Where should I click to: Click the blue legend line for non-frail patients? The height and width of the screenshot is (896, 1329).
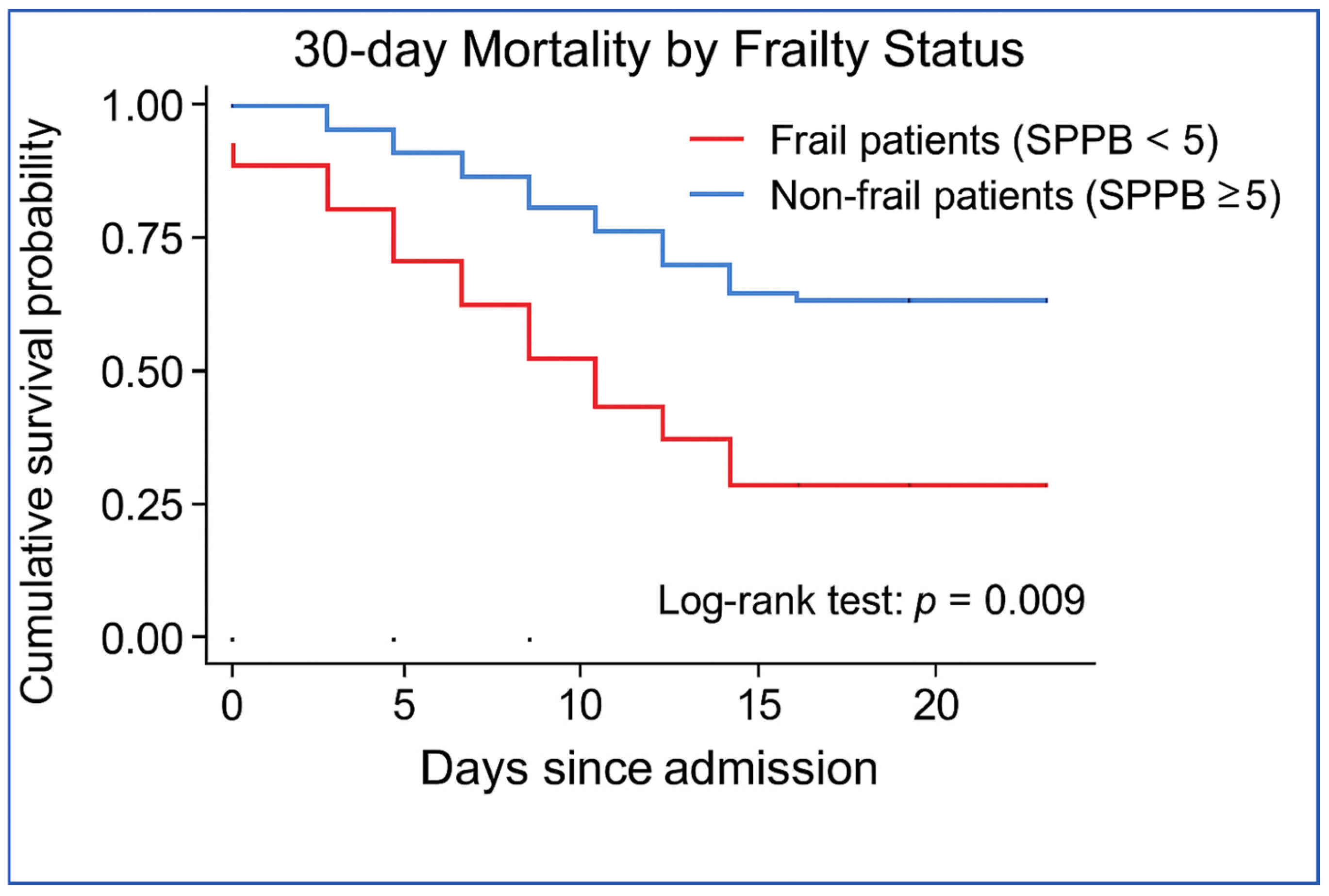(x=716, y=194)
